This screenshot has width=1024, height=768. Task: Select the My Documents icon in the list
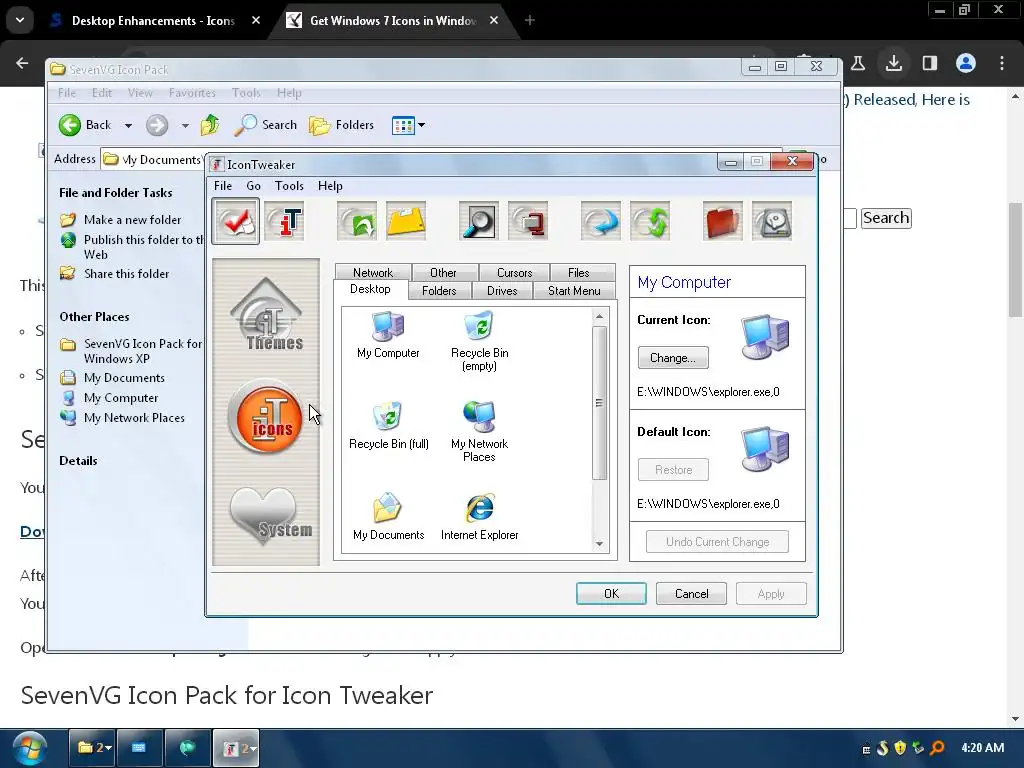(388, 517)
